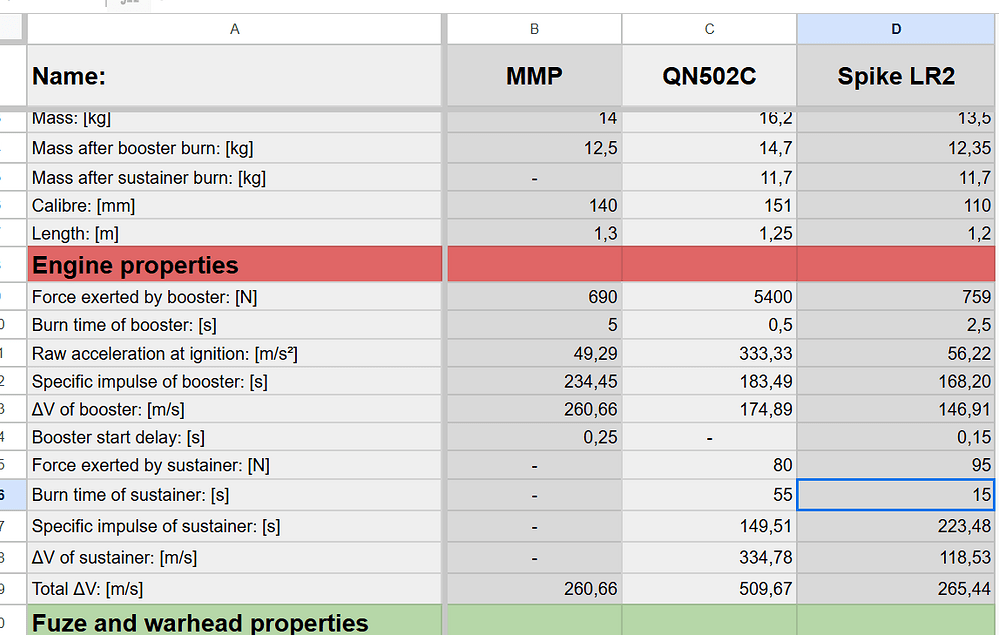Select the QN502C header cell
999x635 pixels.
point(709,76)
